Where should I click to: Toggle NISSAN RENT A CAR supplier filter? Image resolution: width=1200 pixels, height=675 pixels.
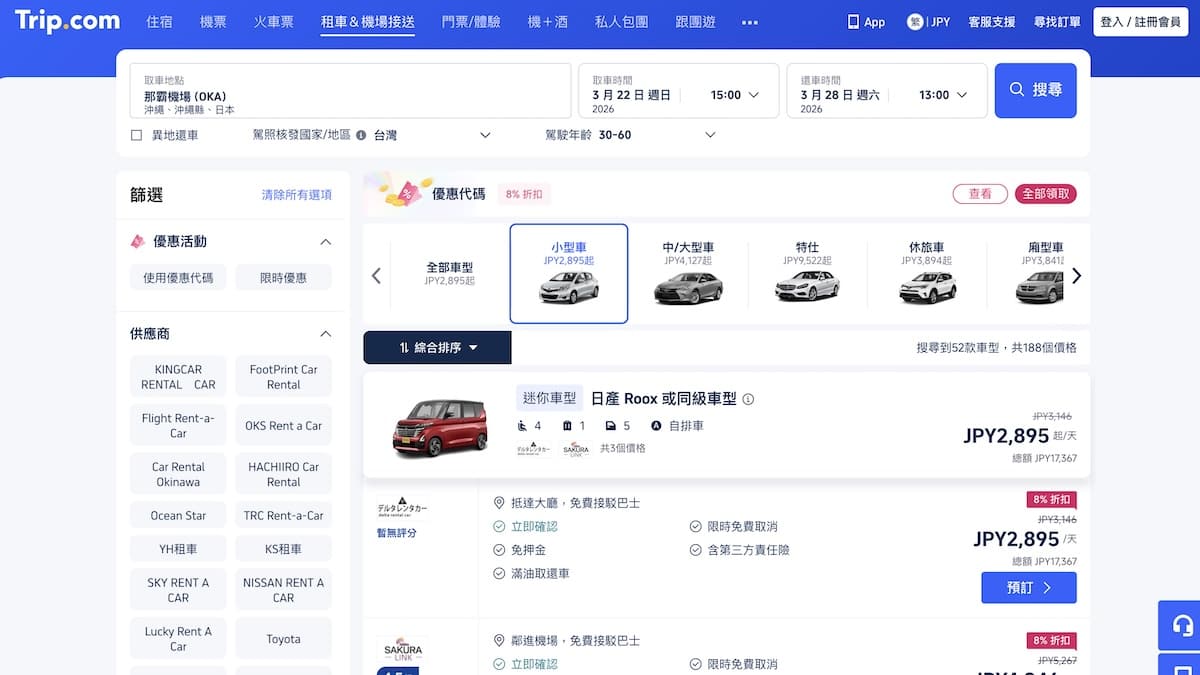click(283, 590)
